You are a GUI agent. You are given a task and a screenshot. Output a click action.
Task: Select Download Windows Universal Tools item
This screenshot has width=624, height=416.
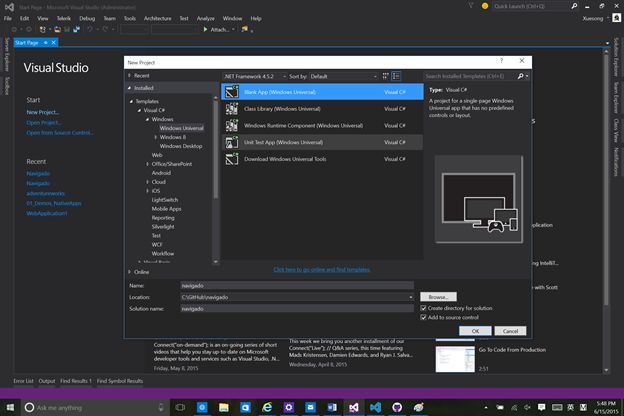tap(322, 159)
